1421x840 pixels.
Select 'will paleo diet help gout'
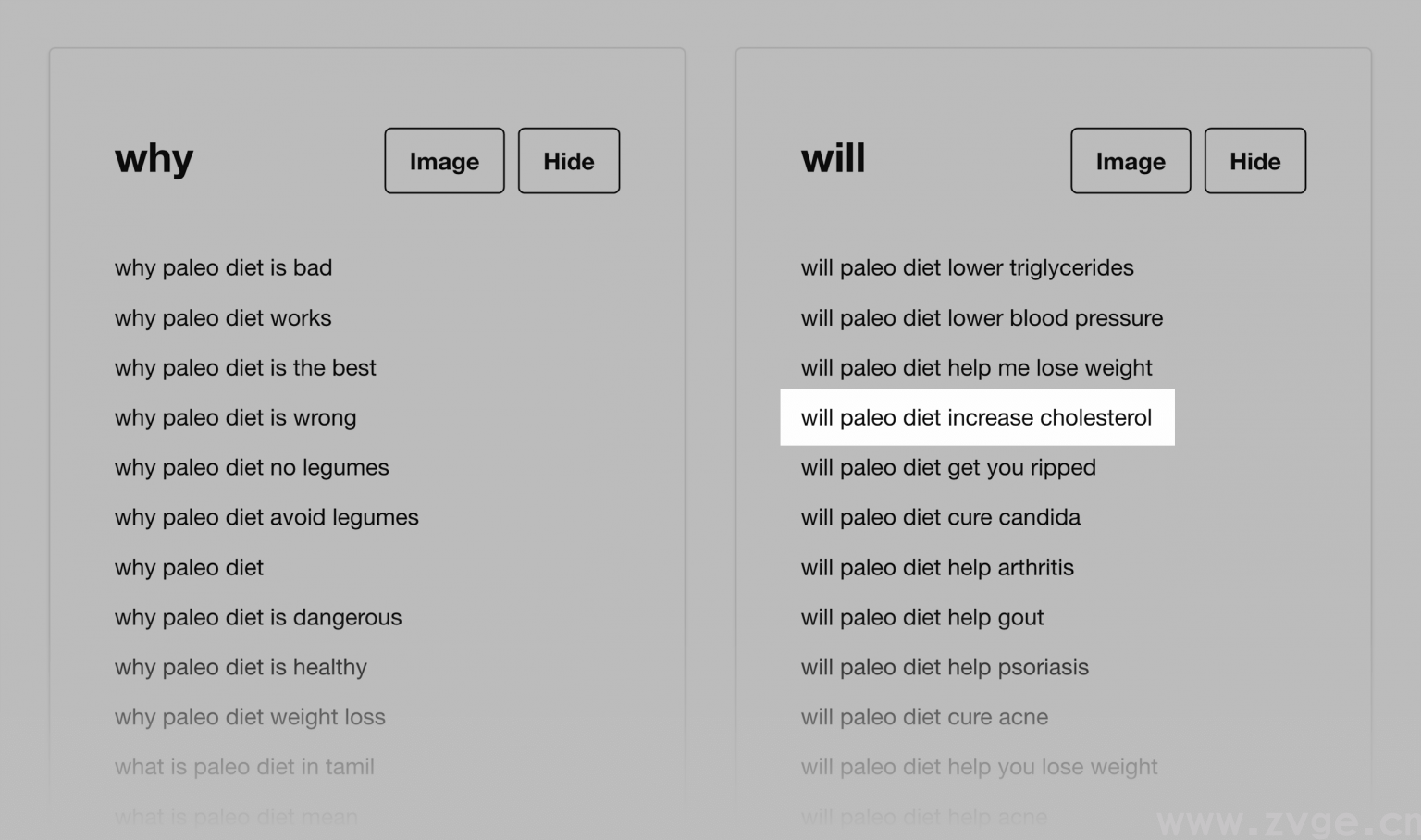[x=922, y=618]
